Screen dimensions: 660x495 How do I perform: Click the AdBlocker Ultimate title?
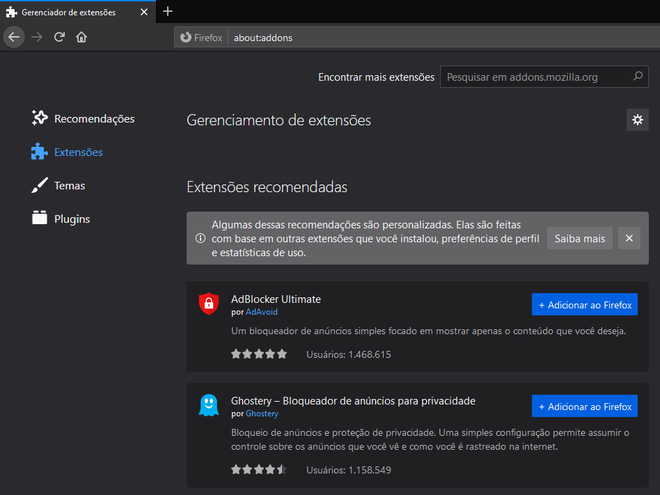[276, 299]
